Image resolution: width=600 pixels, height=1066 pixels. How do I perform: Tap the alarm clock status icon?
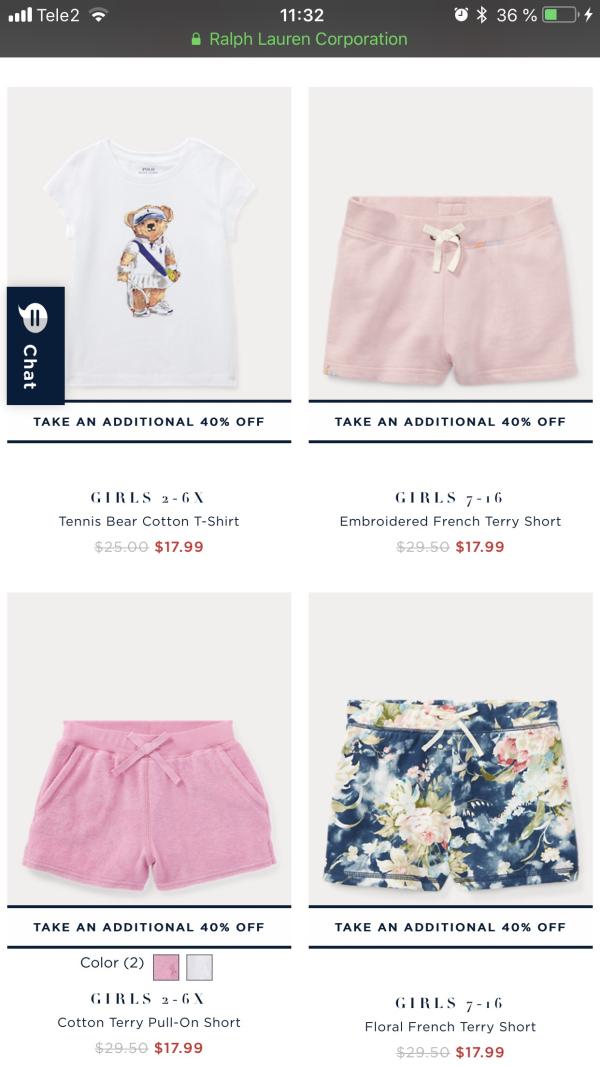tap(461, 14)
